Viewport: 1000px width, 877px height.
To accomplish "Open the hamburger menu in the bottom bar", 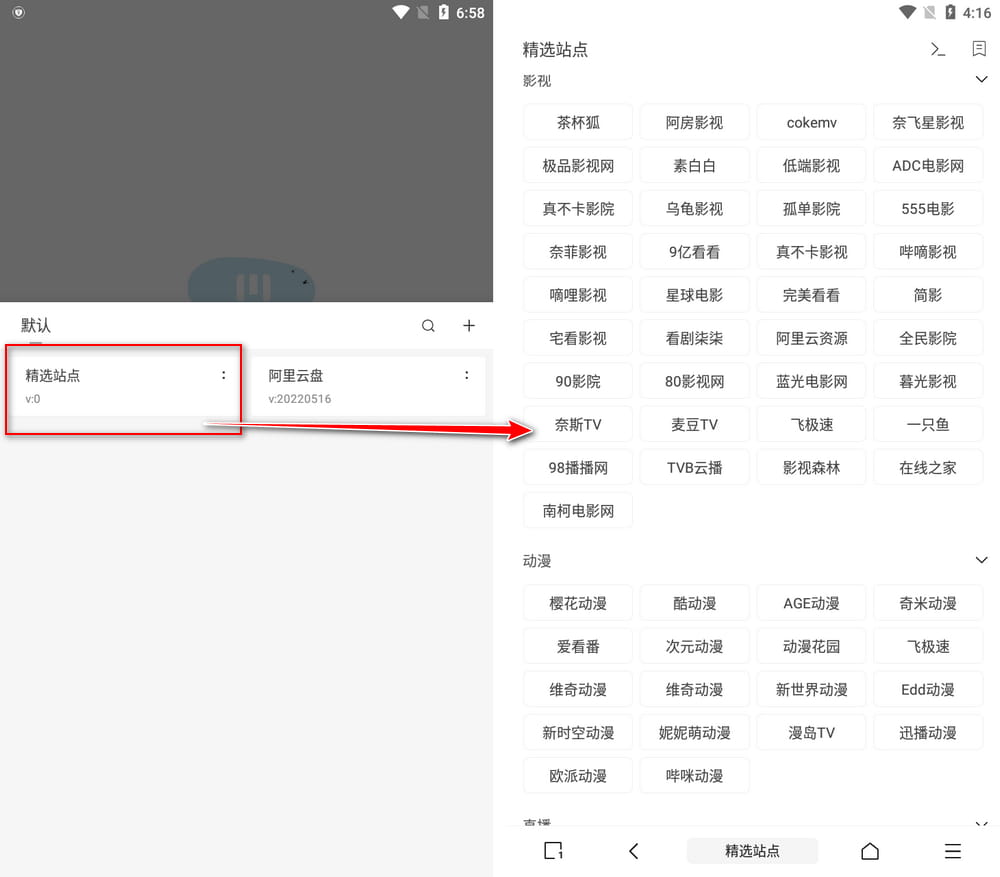I will (x=952, y=851).
